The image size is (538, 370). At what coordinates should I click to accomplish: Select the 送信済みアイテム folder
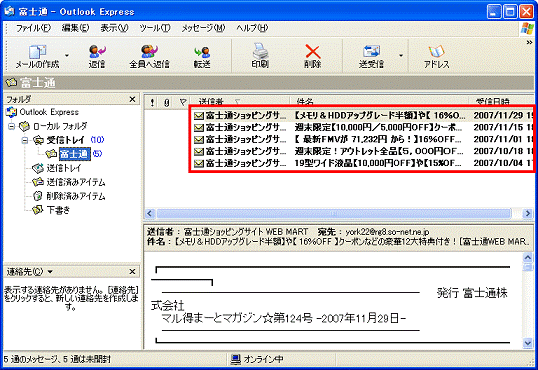pos(76,182)
